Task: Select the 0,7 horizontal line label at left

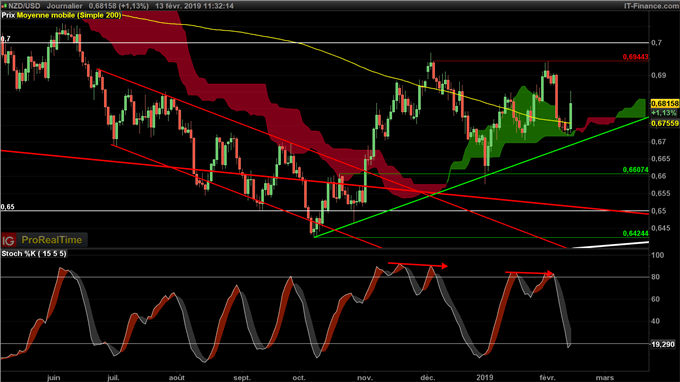Action: pos(6,39)
